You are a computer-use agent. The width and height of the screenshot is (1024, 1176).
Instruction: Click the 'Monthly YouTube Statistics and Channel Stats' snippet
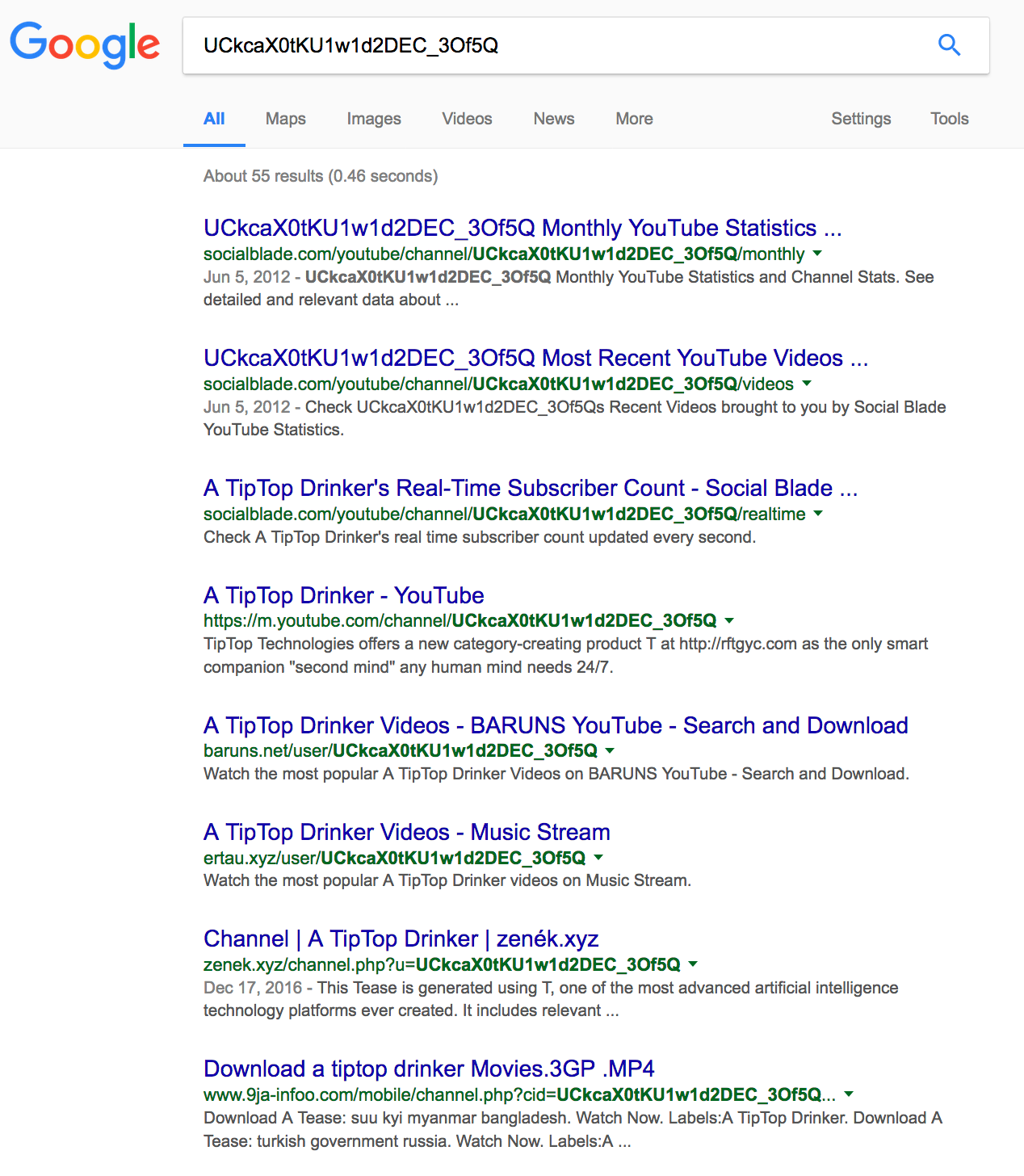tap(569, 288)
